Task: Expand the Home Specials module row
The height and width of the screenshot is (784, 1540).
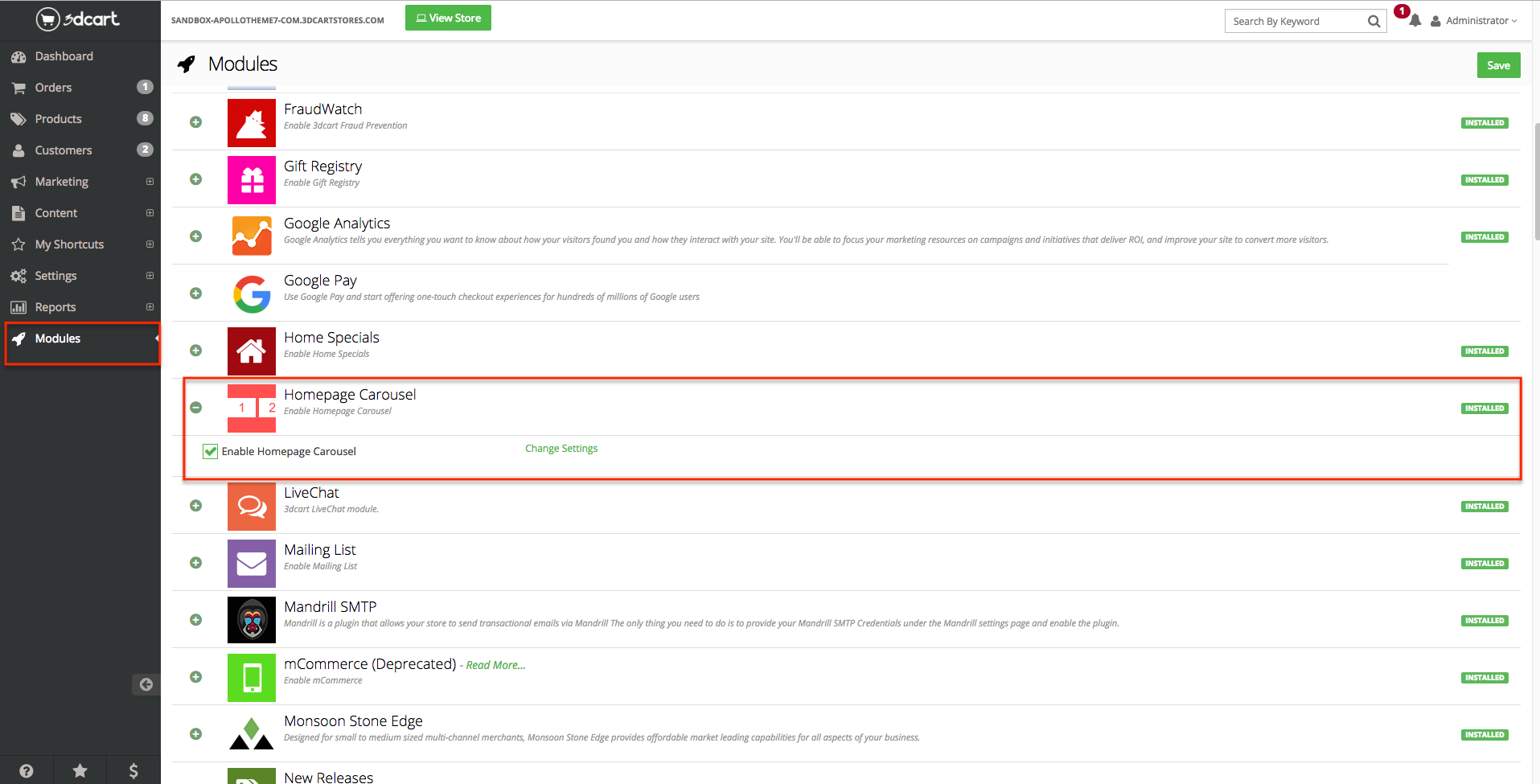Action: pos(195,351)
